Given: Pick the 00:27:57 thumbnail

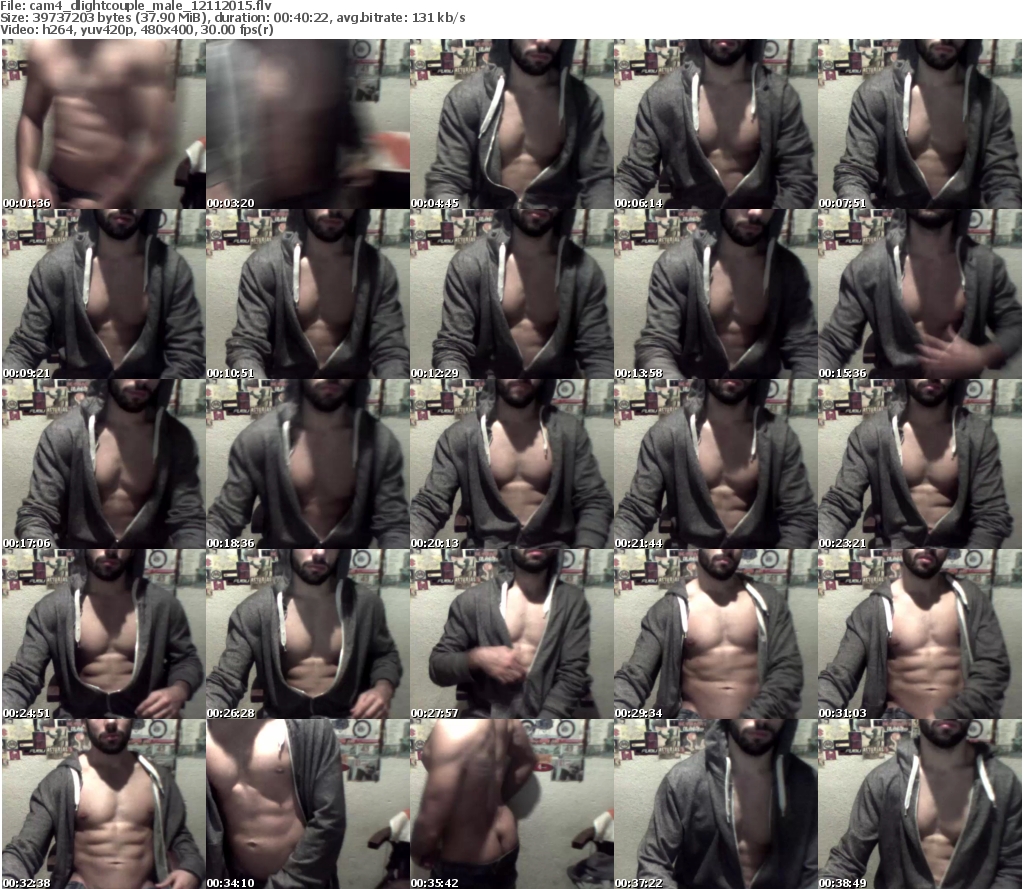Looking at the screenshot, I should point(511,633).
